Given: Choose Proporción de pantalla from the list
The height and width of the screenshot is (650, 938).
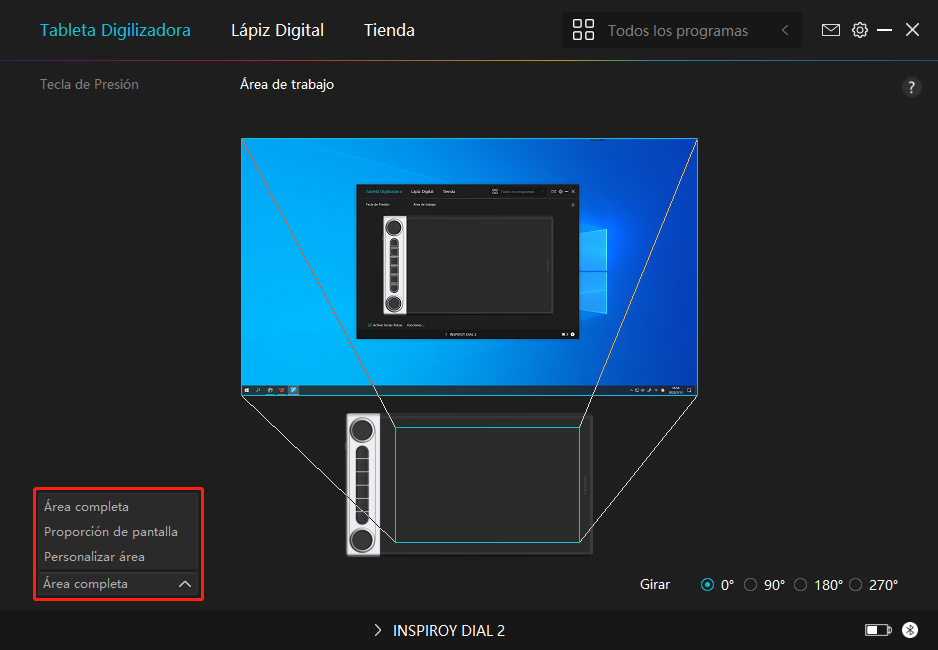Looking at the screenshot, I should [110, 532].
